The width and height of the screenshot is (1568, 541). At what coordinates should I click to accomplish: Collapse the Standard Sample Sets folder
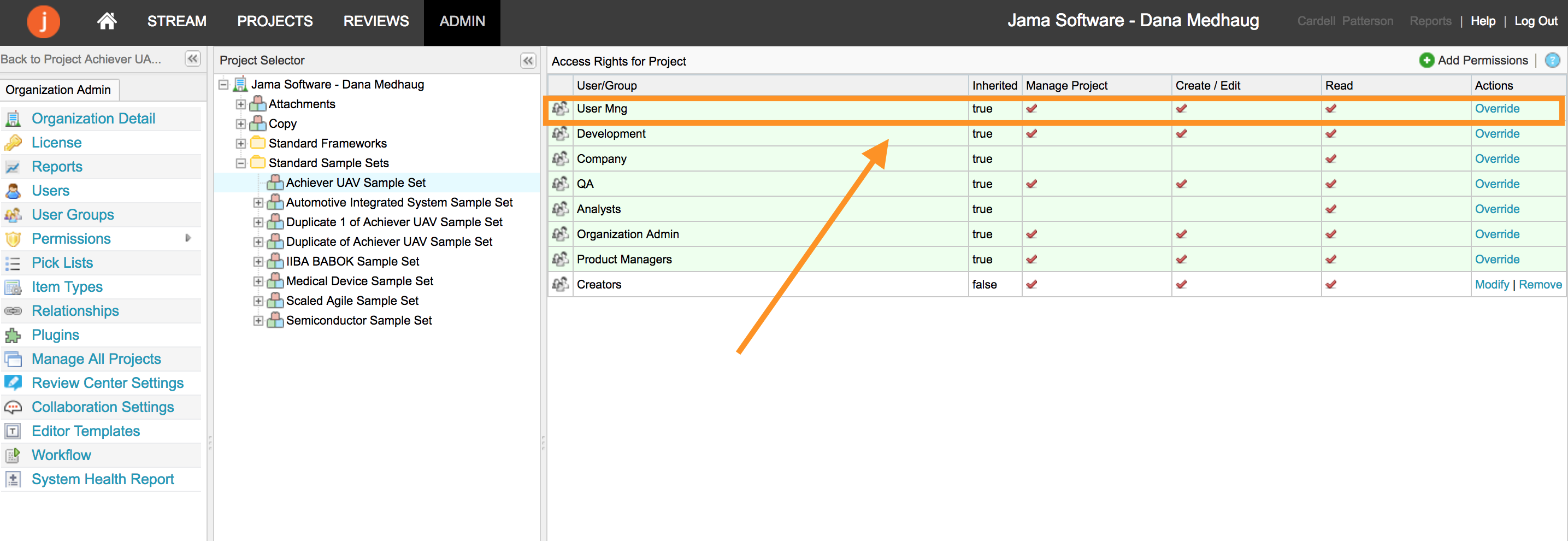coord(241,163)
